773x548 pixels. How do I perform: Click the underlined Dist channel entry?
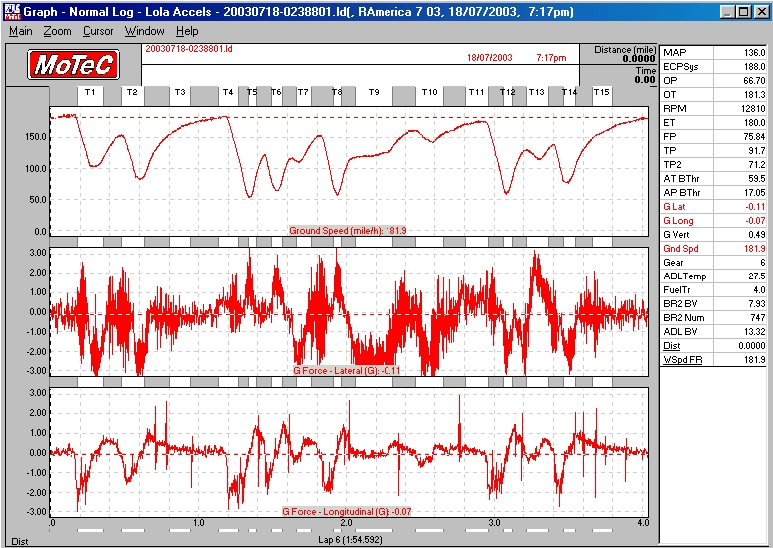coord(671,345)
